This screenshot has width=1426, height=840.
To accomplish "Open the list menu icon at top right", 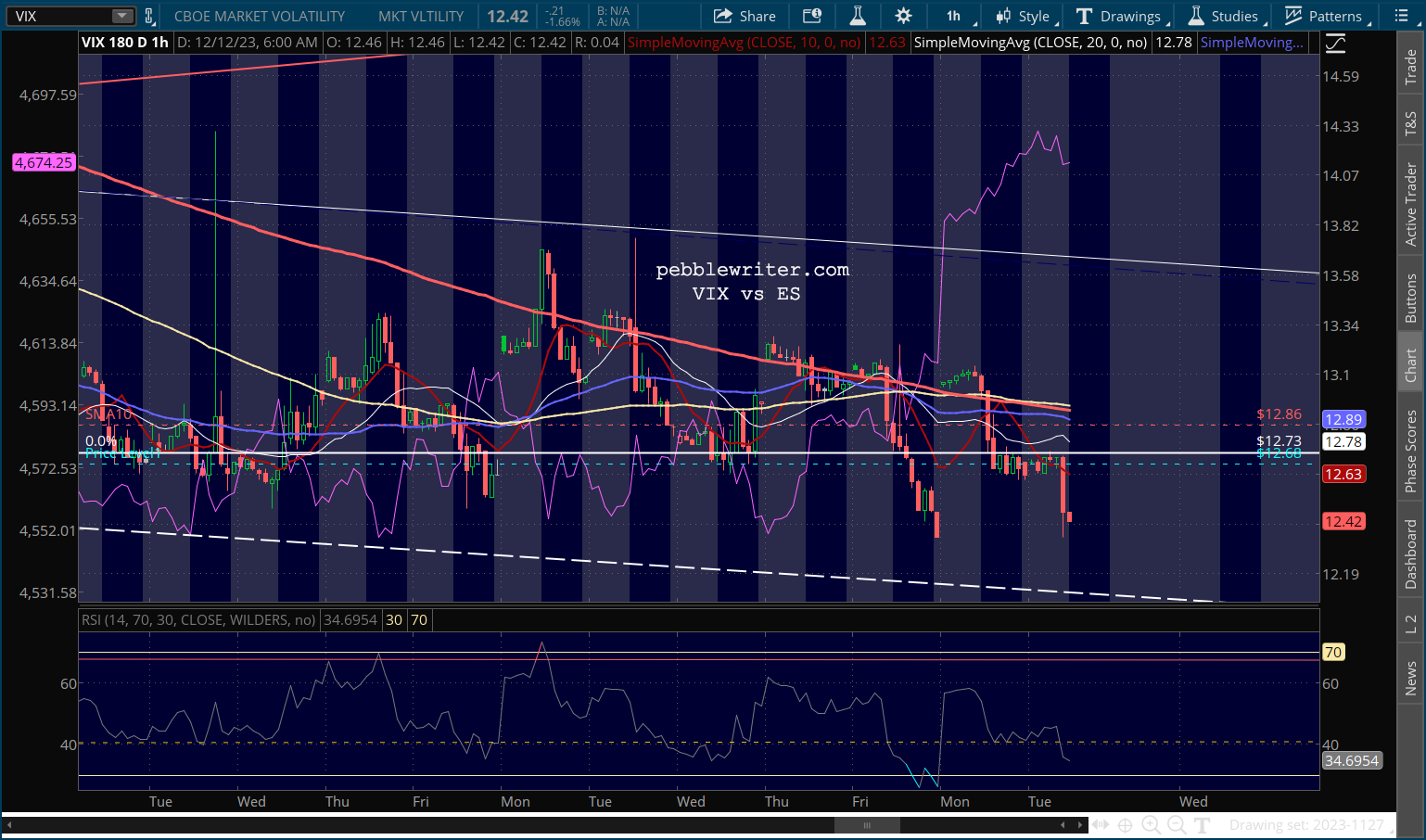I will coord(1401,16).
